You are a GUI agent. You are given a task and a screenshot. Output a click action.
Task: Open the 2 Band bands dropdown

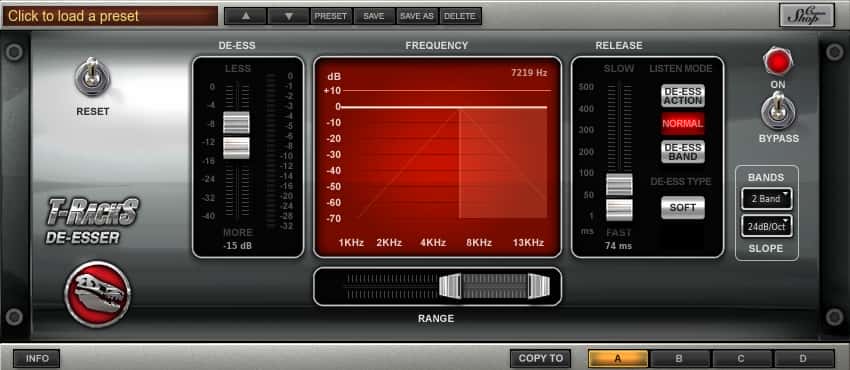[767, 199]
